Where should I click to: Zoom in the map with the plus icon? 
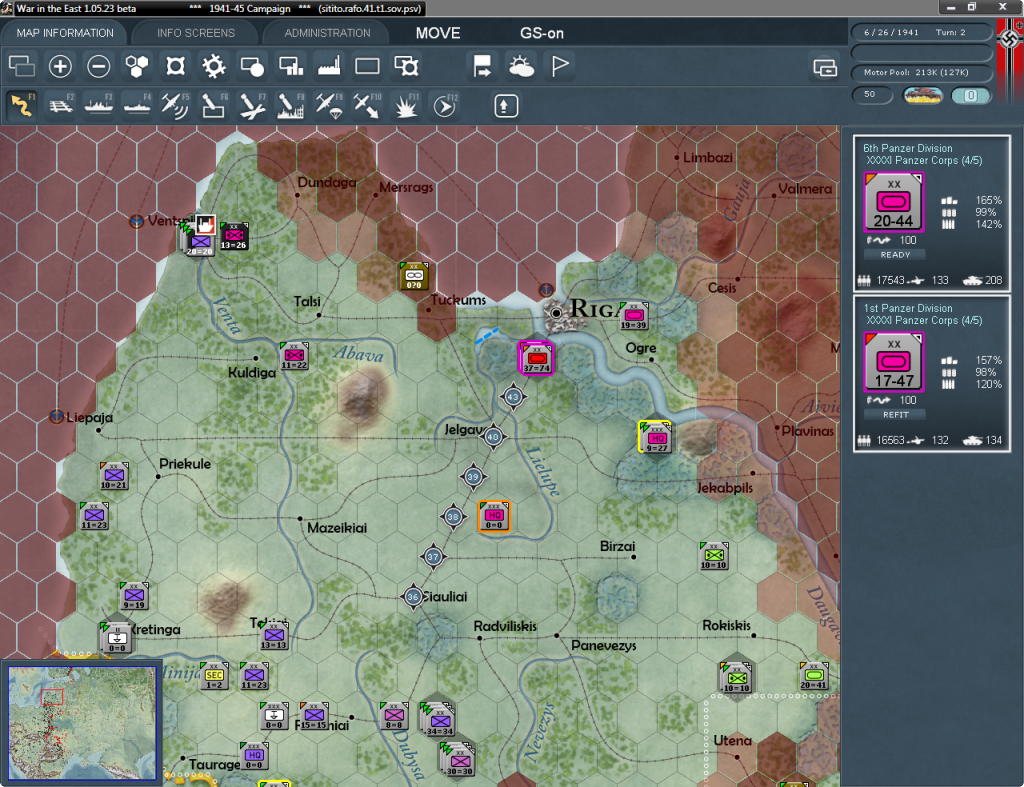point(60,66)
